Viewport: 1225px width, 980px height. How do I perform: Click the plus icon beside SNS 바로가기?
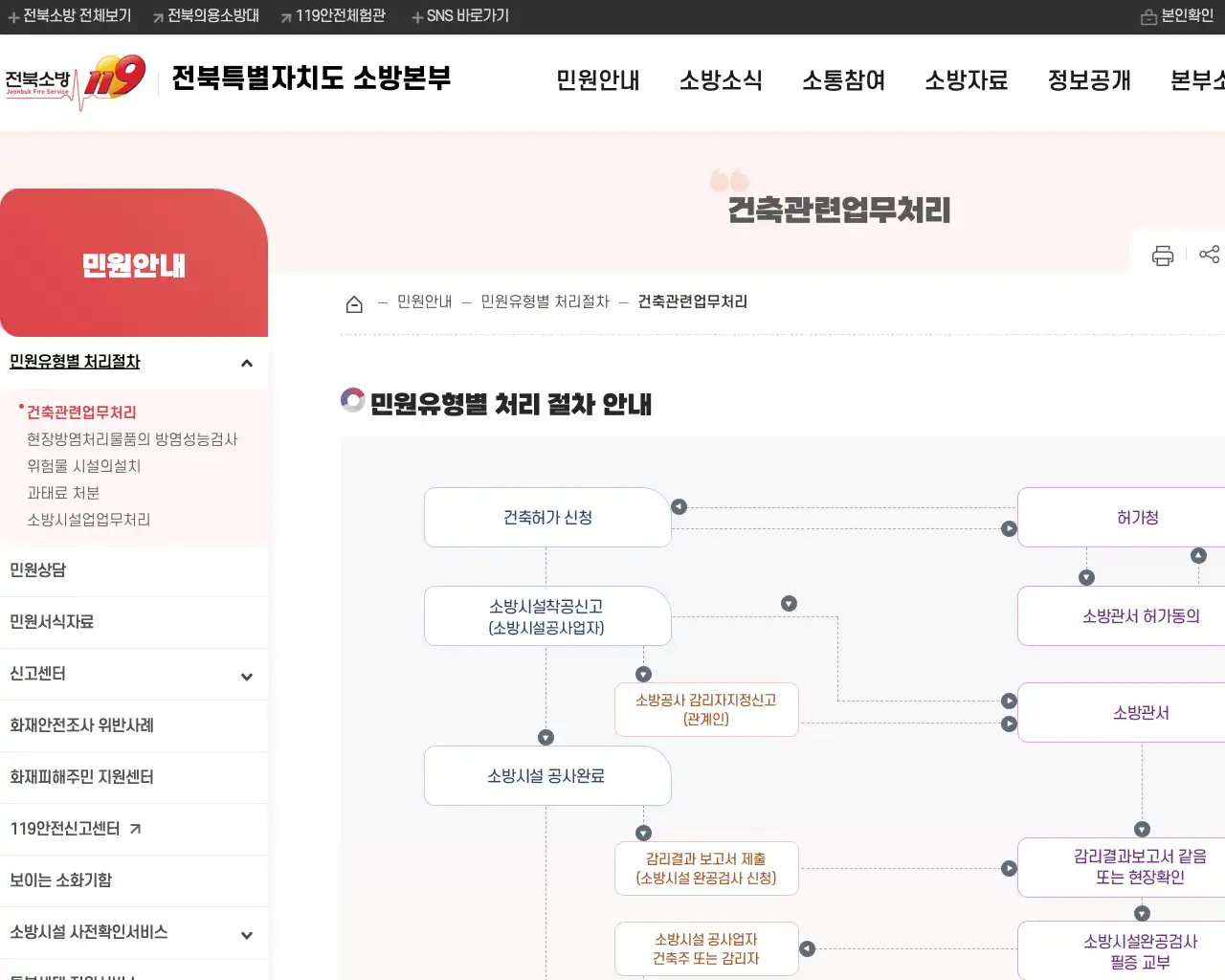(416, 16)
